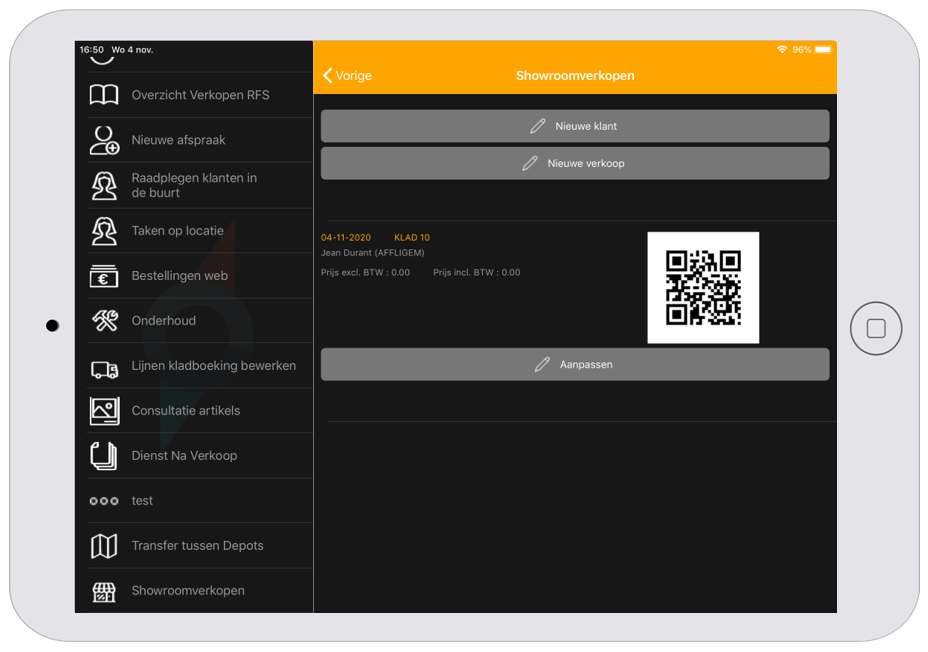Screen dimensions: 928x652
Task: Tap the three-dots icon next to test
Action: click(104, 501)
